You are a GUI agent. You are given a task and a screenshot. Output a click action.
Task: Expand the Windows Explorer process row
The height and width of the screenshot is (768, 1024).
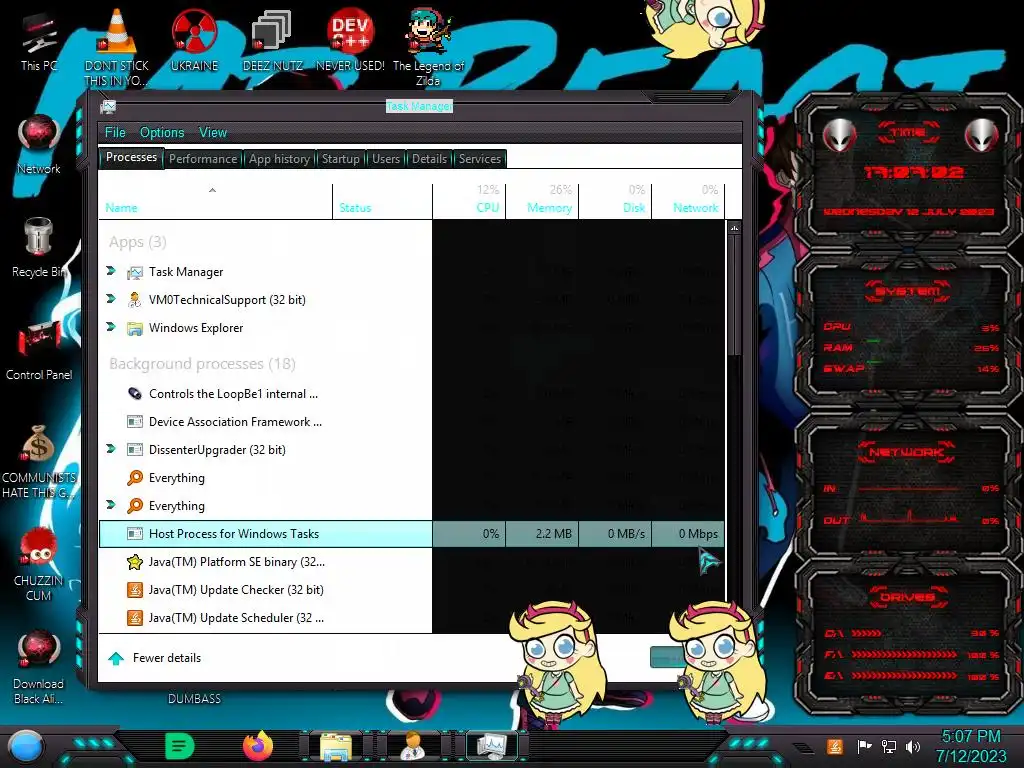pos(111,327)
